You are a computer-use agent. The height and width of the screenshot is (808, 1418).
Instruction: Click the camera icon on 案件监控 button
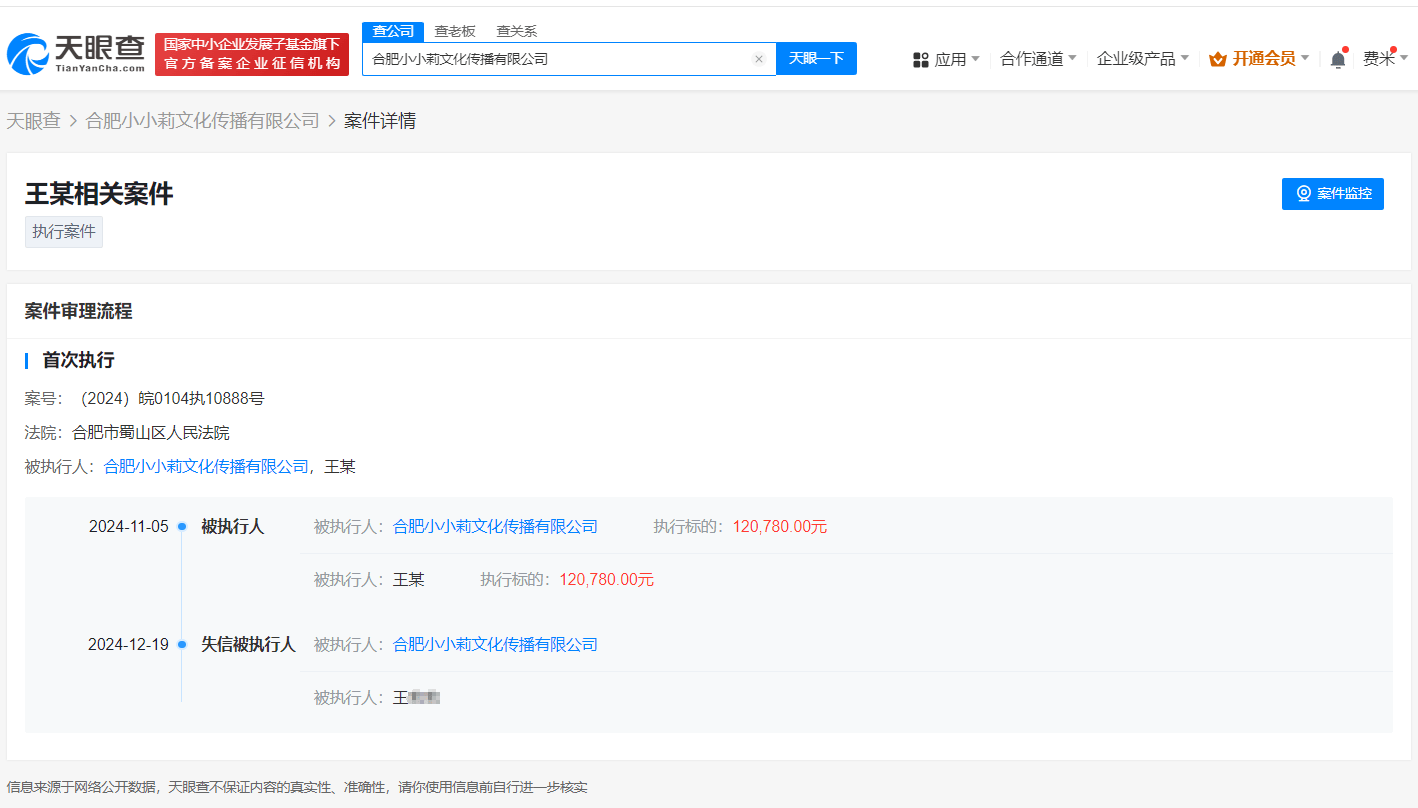click(1304, 194)
